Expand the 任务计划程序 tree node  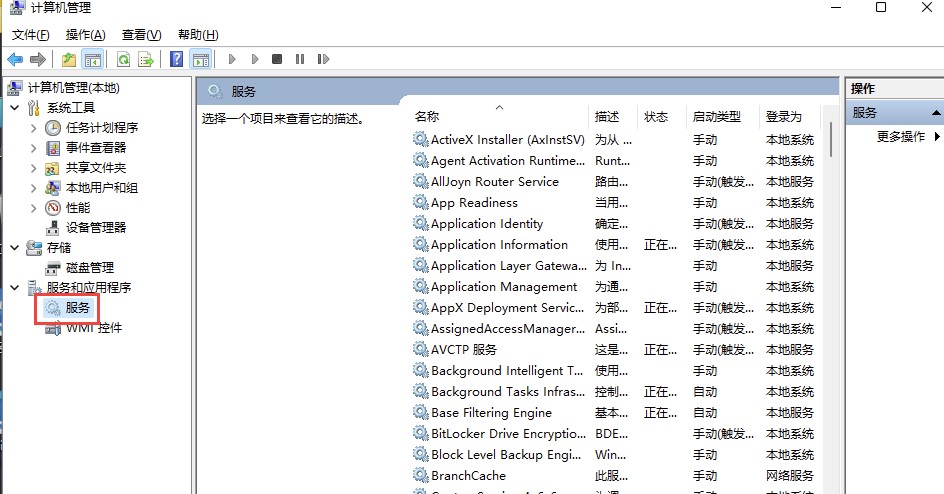[x=34, y=128]
